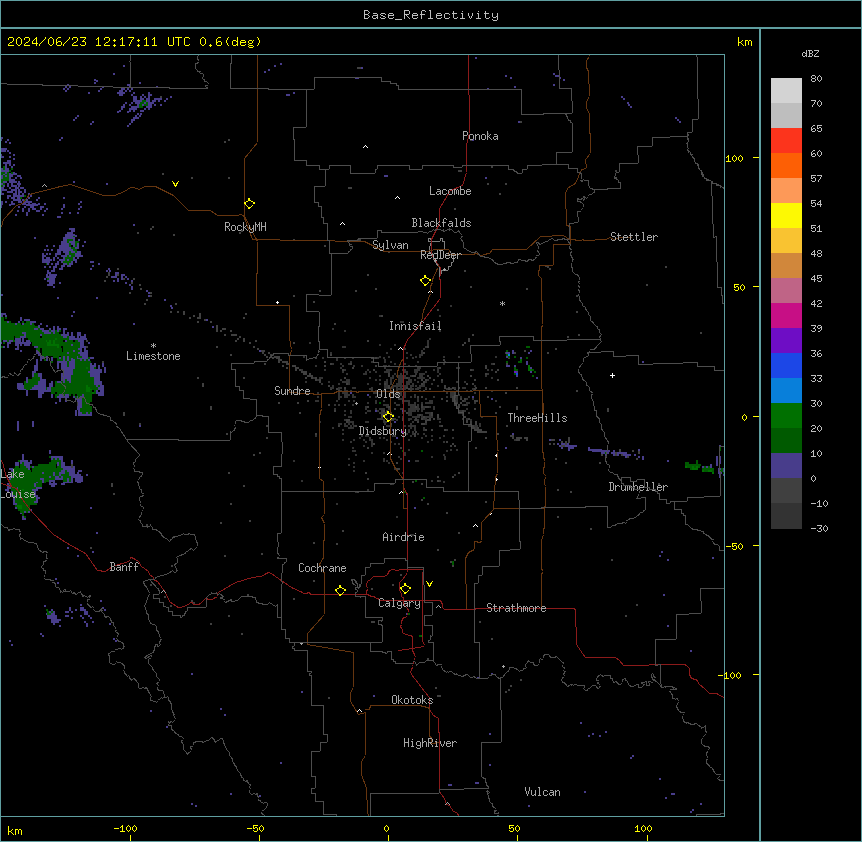Click the yellow diamond marker below Cochrane
Viewport: 862px width, 842px height.
340,590
